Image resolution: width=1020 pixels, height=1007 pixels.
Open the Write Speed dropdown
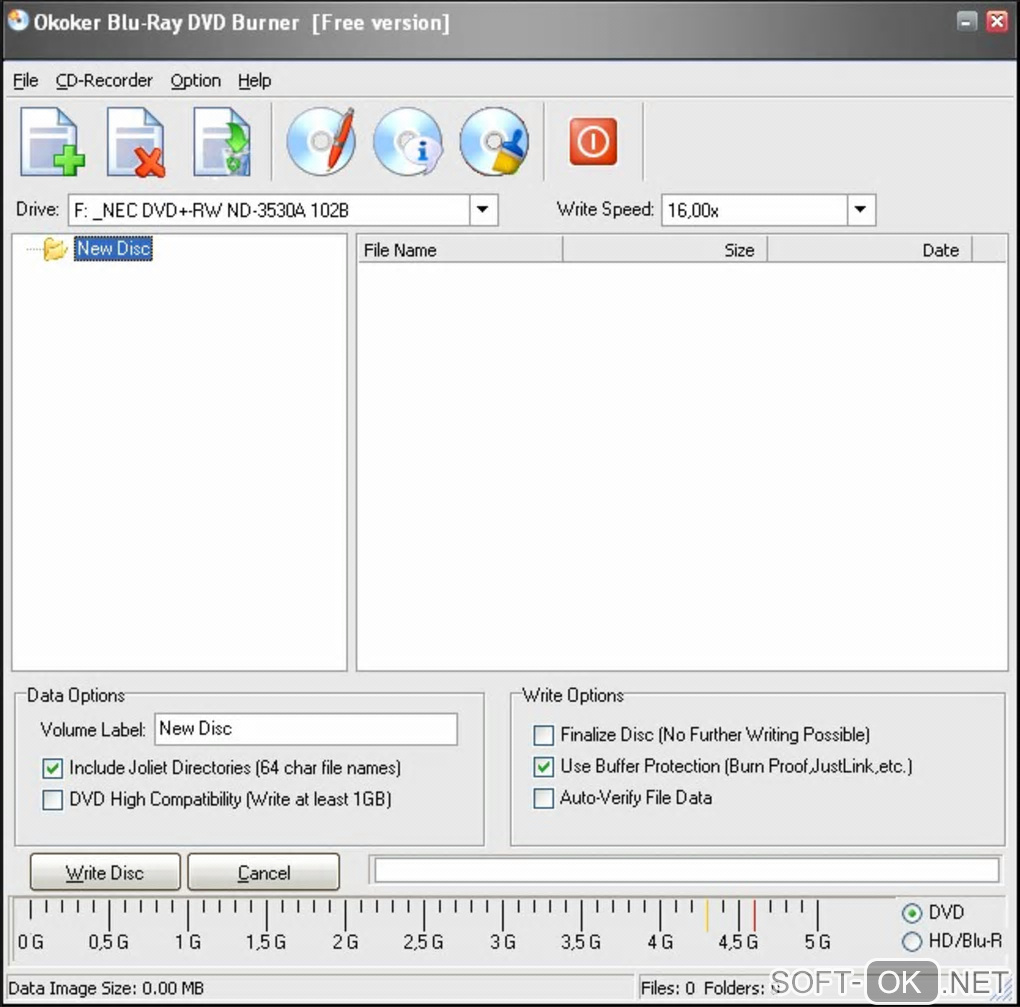[x=861, y=210]
